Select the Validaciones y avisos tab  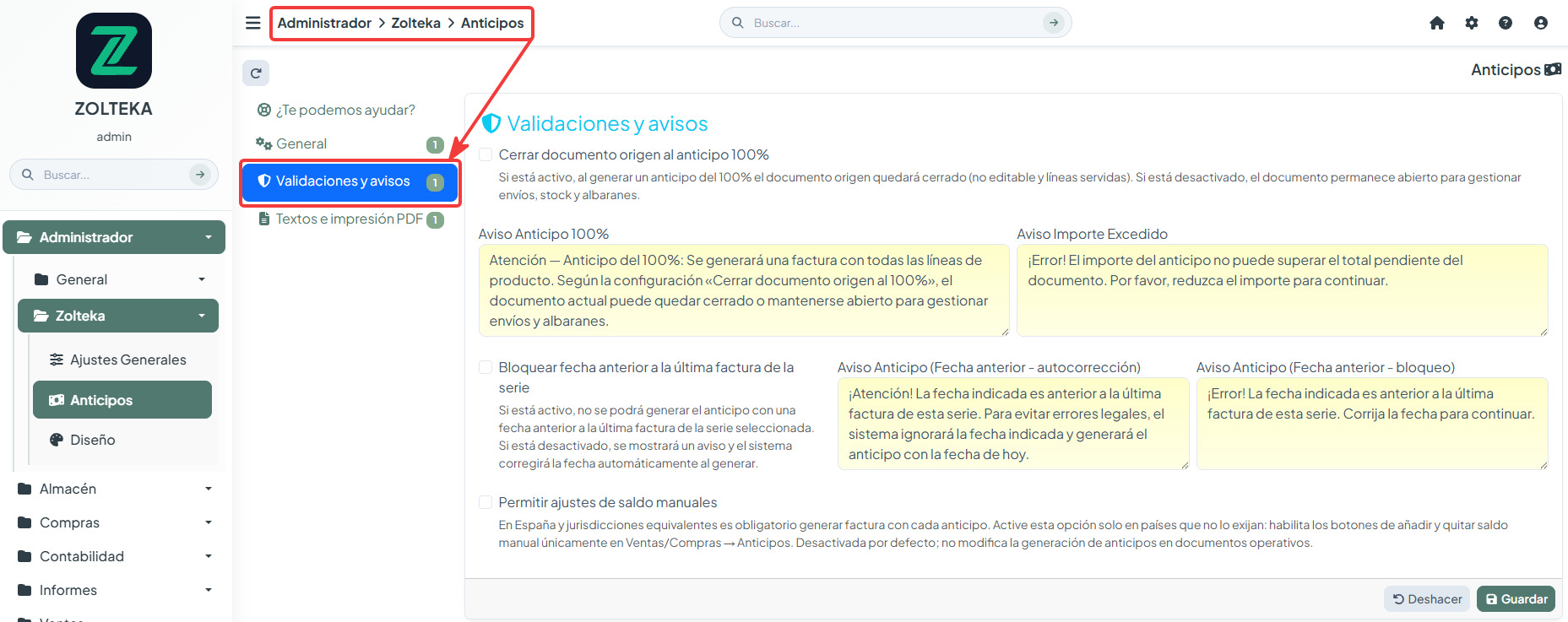[350, 181]
